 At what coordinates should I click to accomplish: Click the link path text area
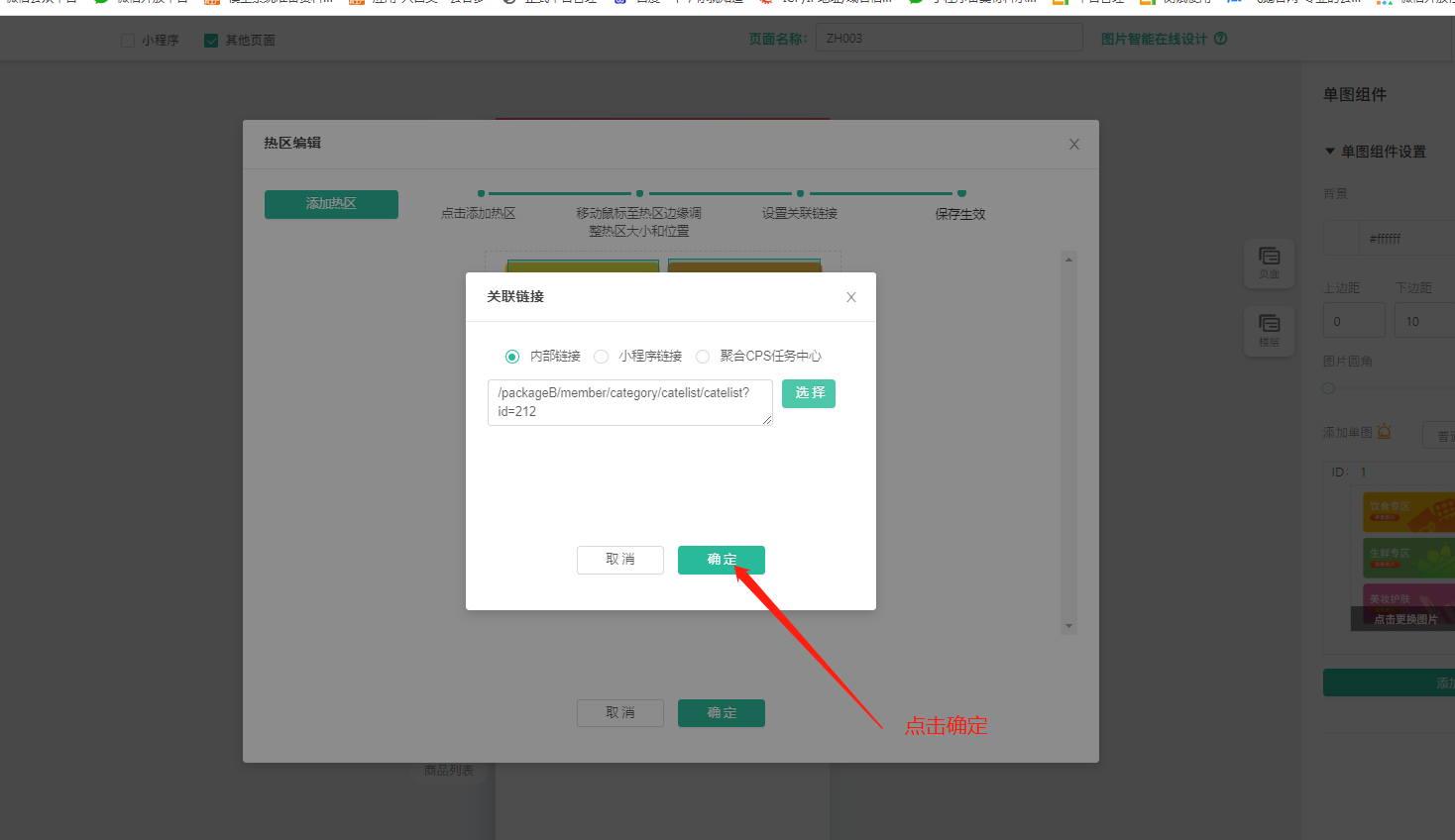[629, 402]
